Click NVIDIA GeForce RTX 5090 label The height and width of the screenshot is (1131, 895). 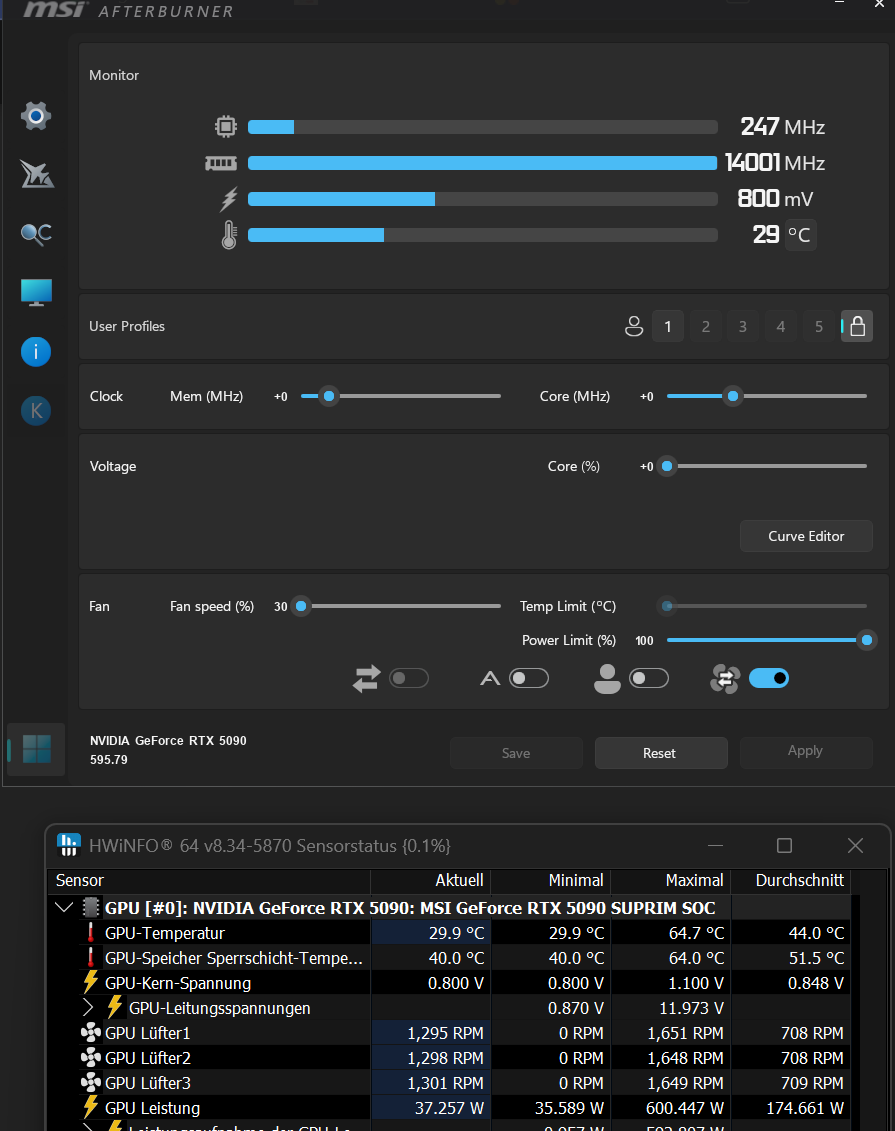pos(168,741)
